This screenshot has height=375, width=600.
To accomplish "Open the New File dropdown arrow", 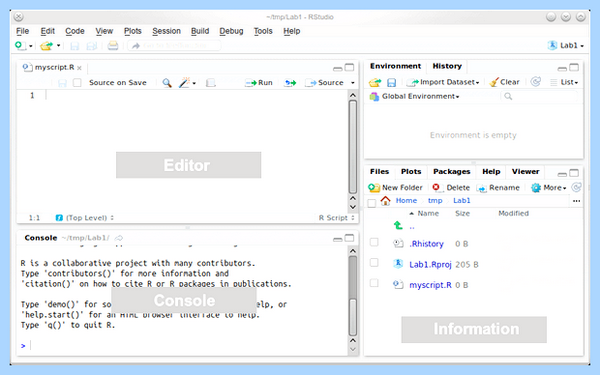I will pyautogui.click(x=31, y=46).
